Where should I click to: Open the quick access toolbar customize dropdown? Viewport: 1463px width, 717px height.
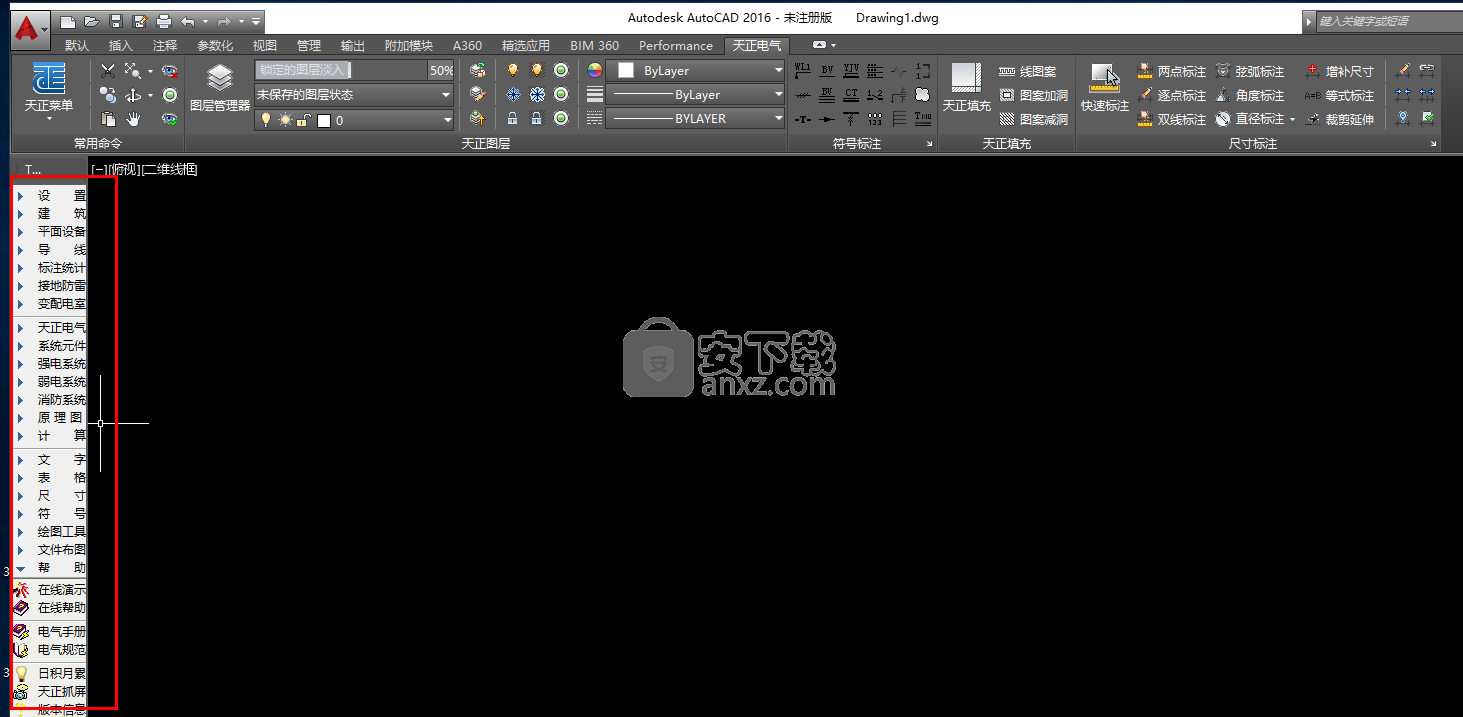point(257,21)
